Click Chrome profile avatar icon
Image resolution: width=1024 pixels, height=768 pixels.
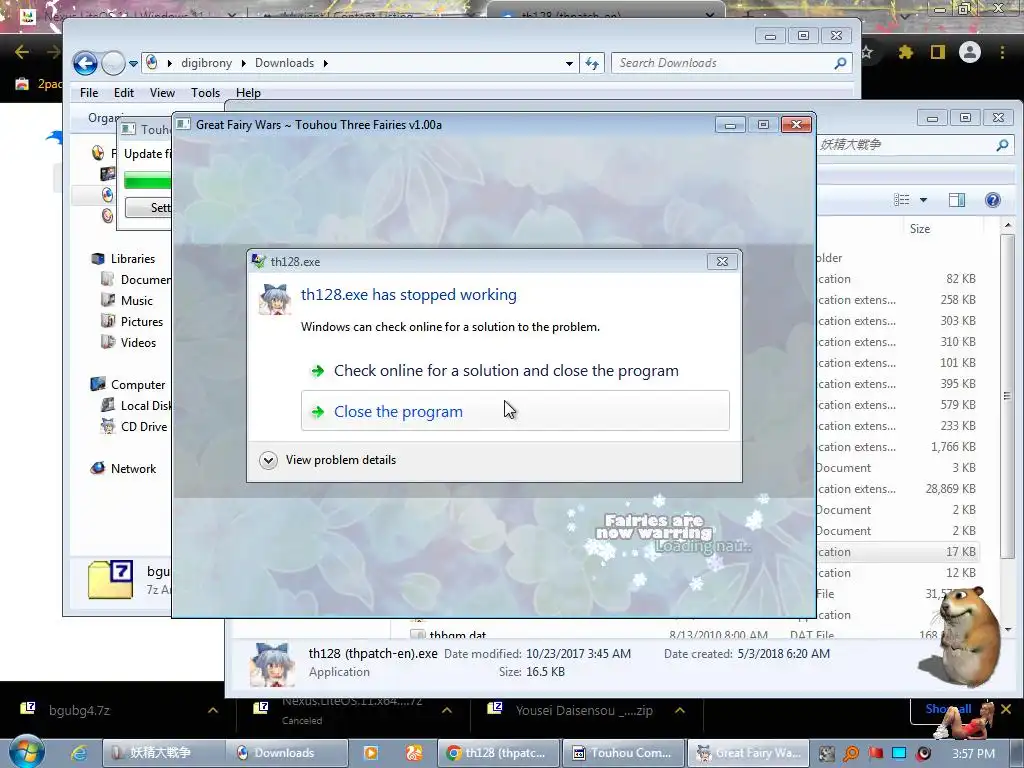[970, 52]
